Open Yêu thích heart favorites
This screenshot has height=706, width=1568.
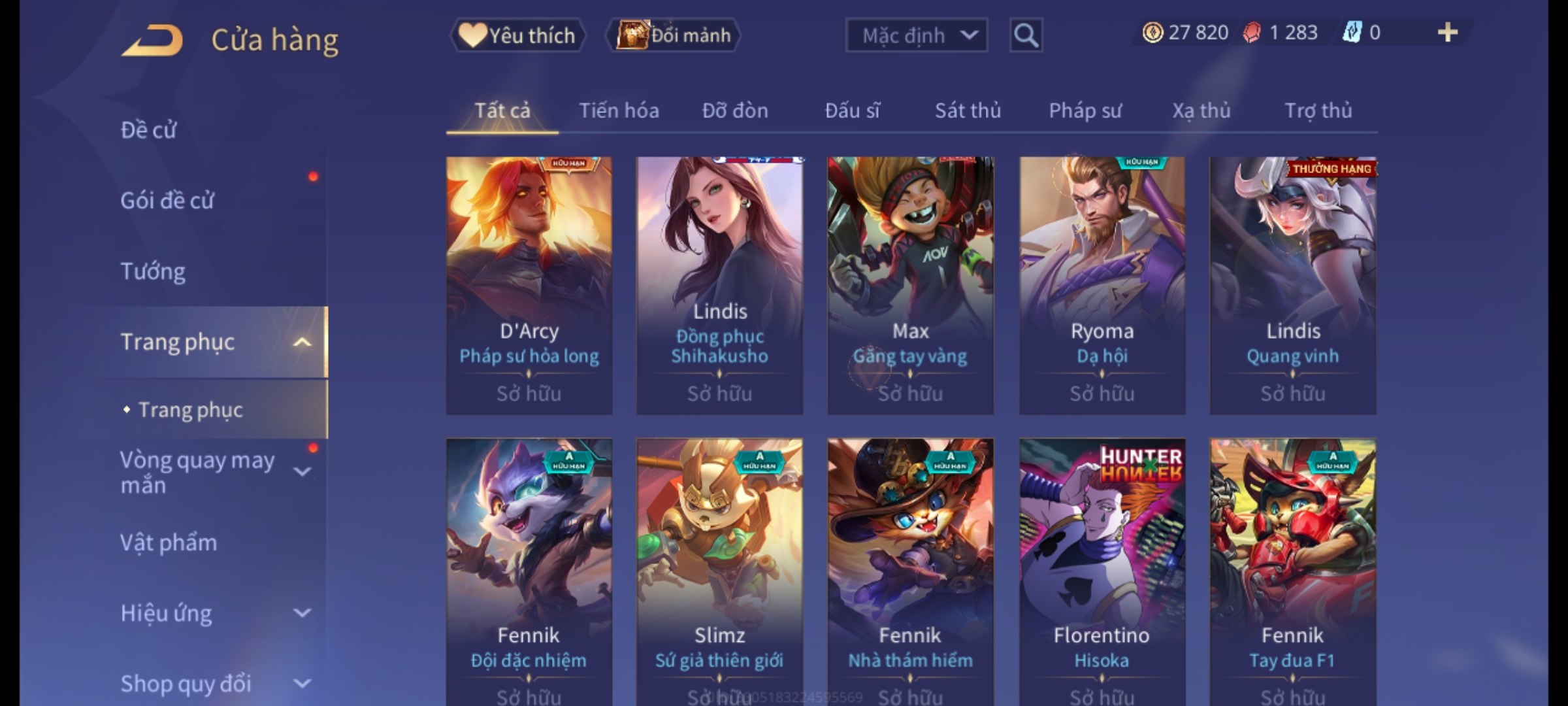pyautogui.click(x=517, y=35)
